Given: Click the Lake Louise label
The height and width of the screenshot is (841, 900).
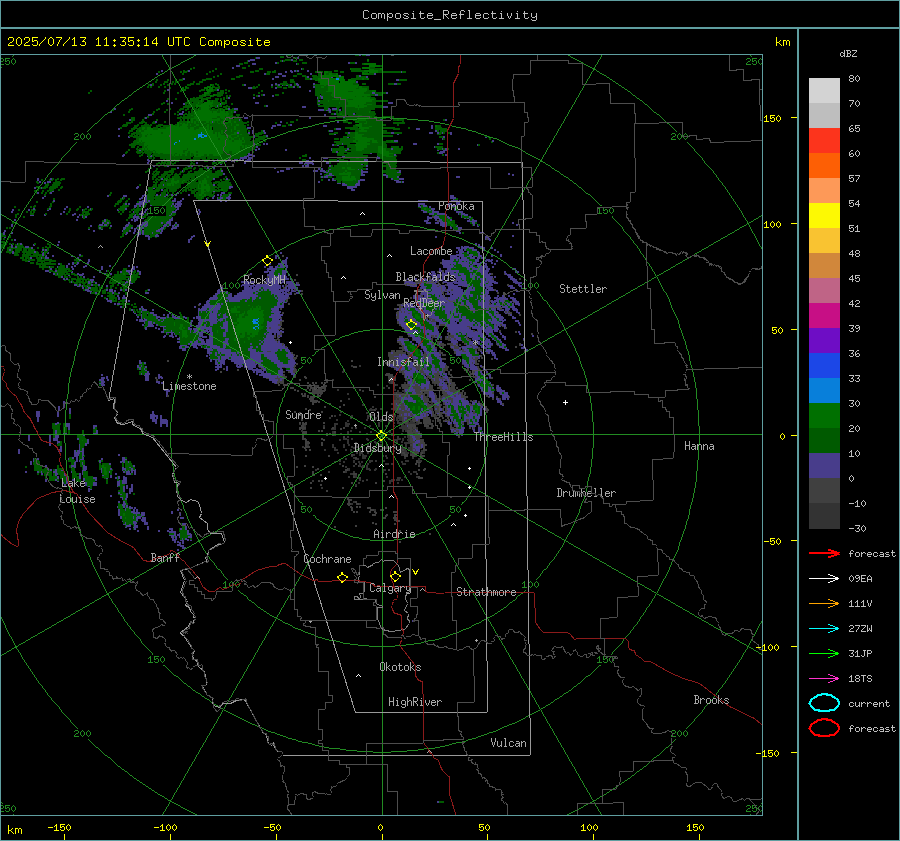Looking at the screenshot, I should point(77,491).
